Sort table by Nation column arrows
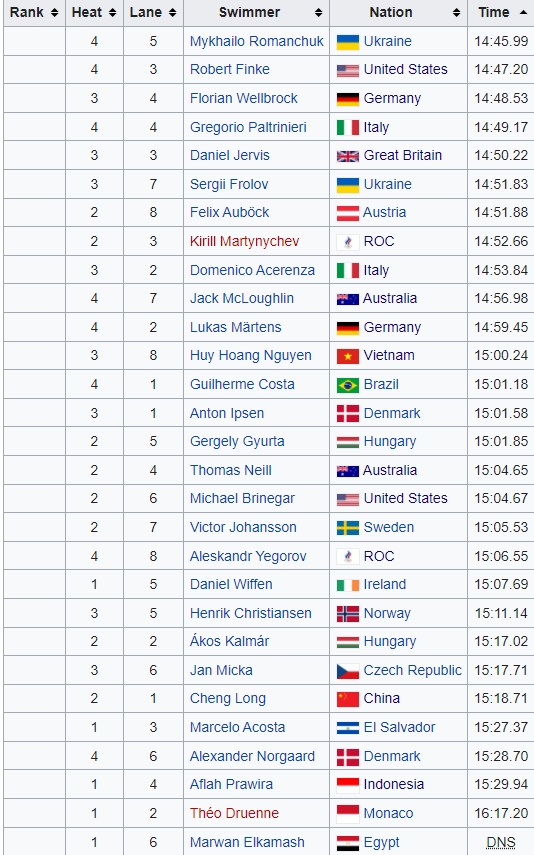Viewport: 534px width, 855px height. coord(457,13)
